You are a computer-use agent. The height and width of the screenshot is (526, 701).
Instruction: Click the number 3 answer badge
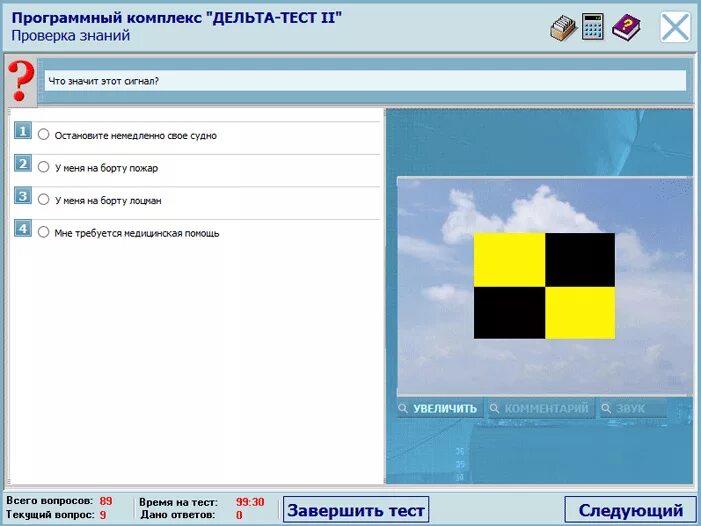click(x=23, y=196)
